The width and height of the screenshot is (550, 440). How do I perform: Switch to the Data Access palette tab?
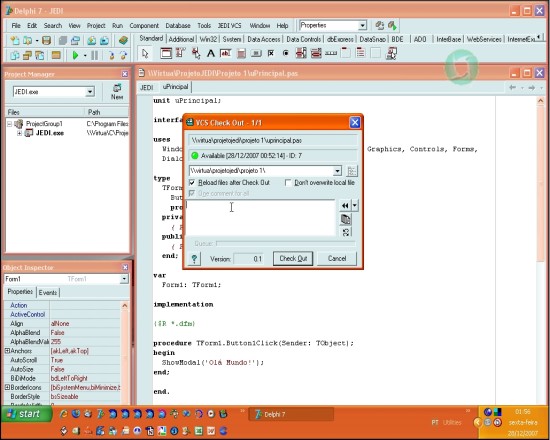[264, 39]
